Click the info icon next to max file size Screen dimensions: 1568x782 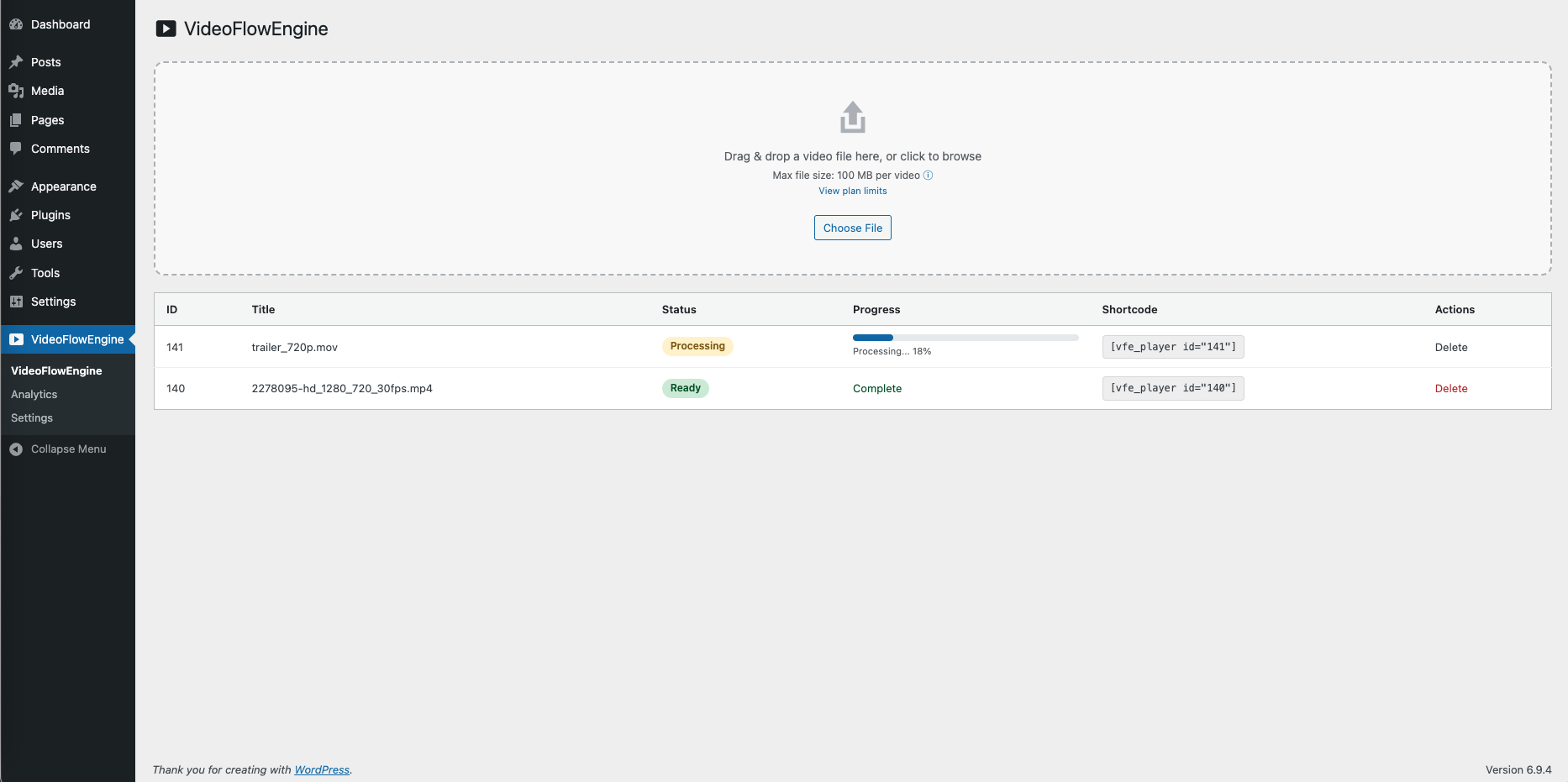929,175
